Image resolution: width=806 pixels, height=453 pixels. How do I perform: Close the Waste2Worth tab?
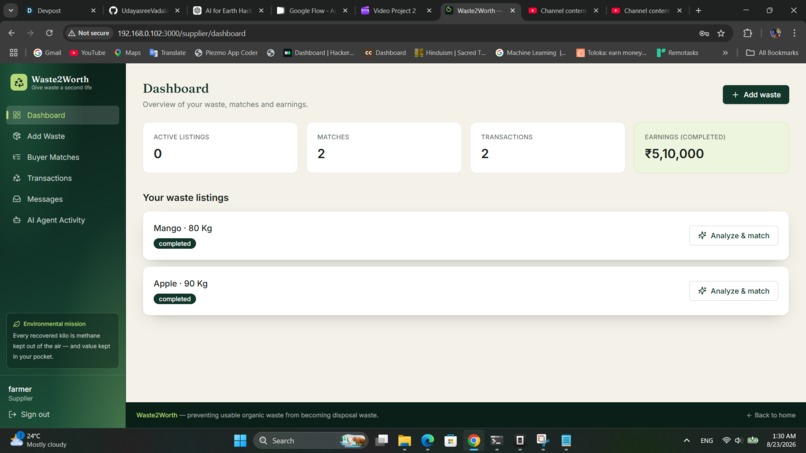pos(512,10)
